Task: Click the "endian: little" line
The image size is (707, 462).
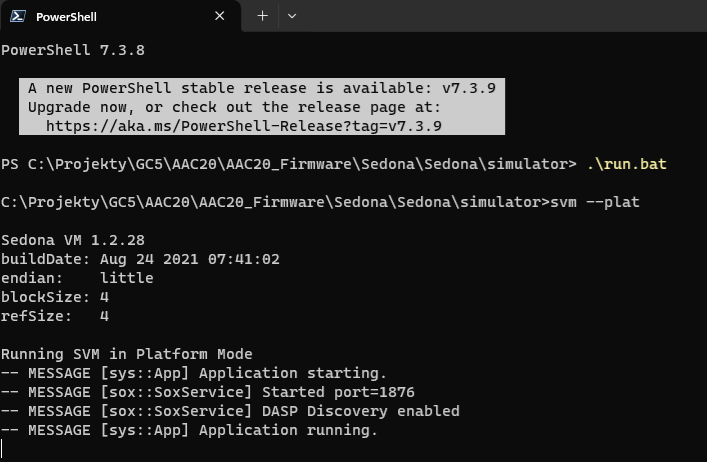Action: (x=77, y=278)
